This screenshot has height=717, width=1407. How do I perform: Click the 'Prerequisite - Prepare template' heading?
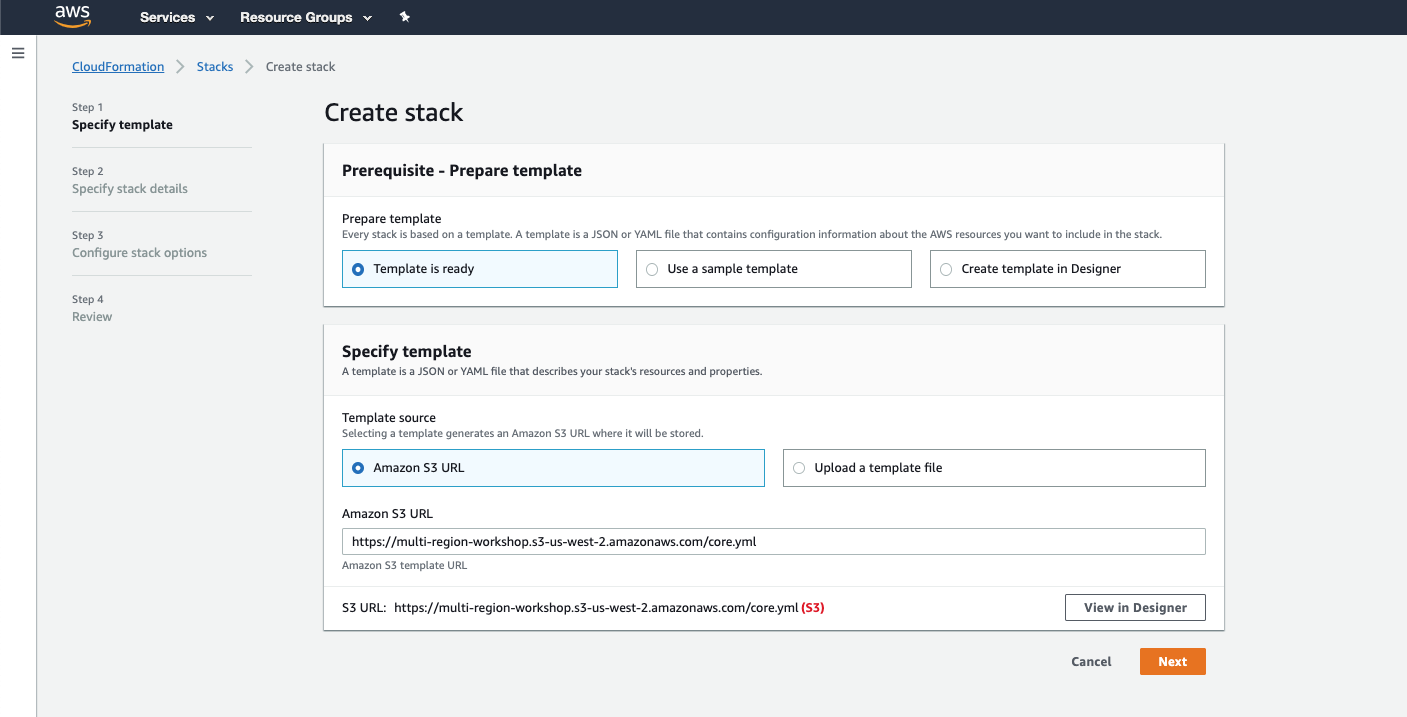tap(462, 170)
